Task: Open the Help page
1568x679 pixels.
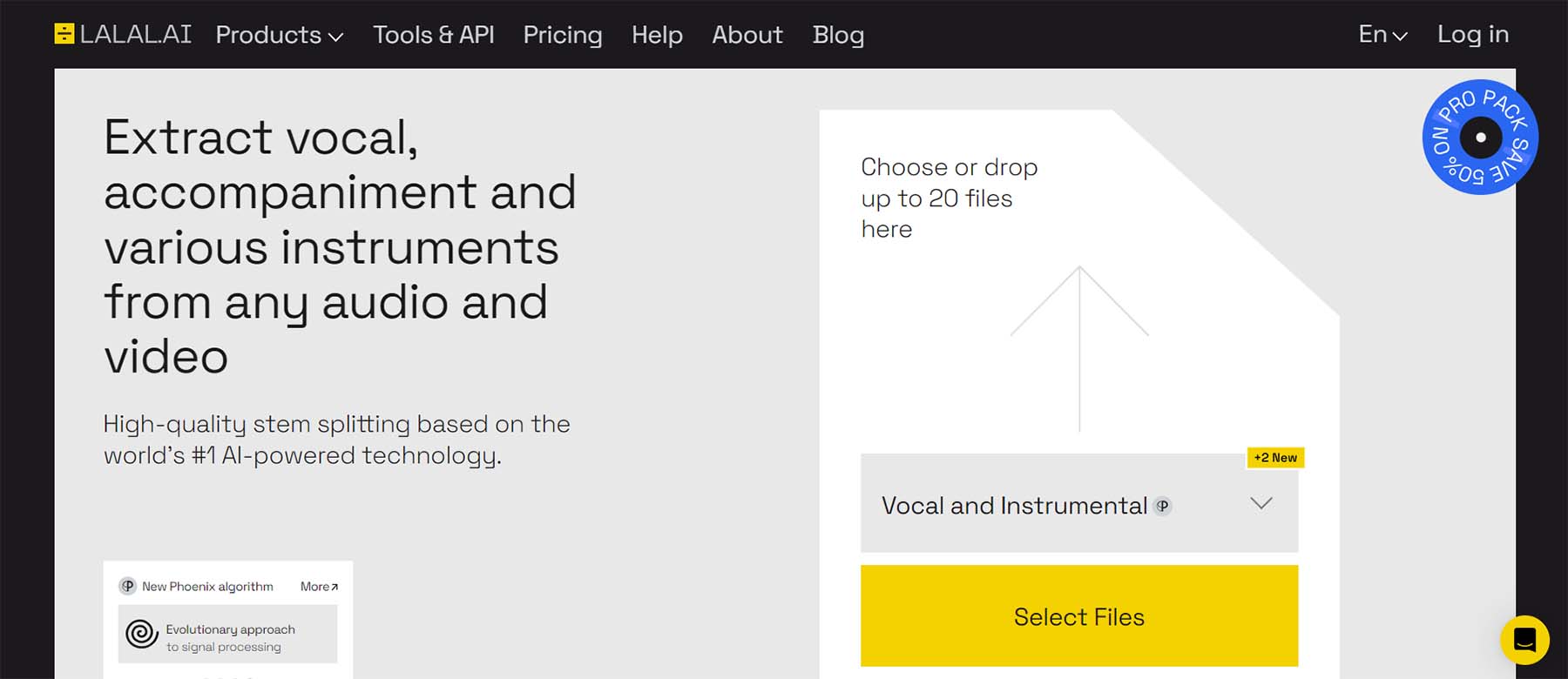Action: 657,36
